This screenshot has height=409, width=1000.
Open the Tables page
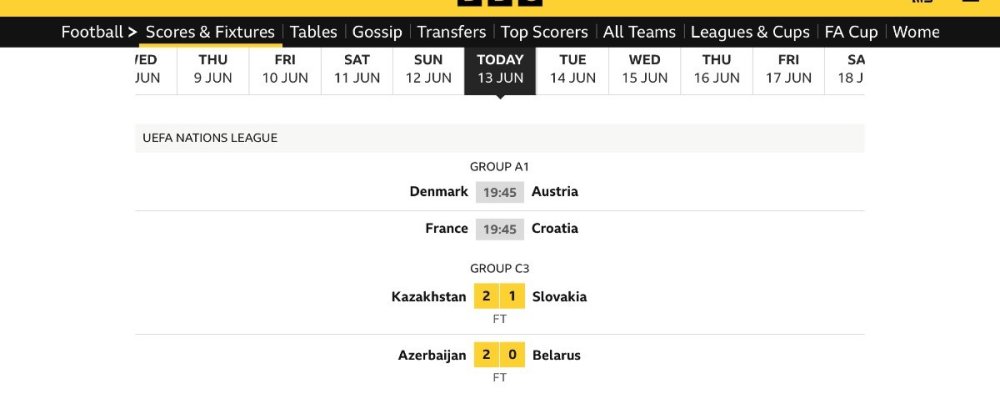[313, 32]
